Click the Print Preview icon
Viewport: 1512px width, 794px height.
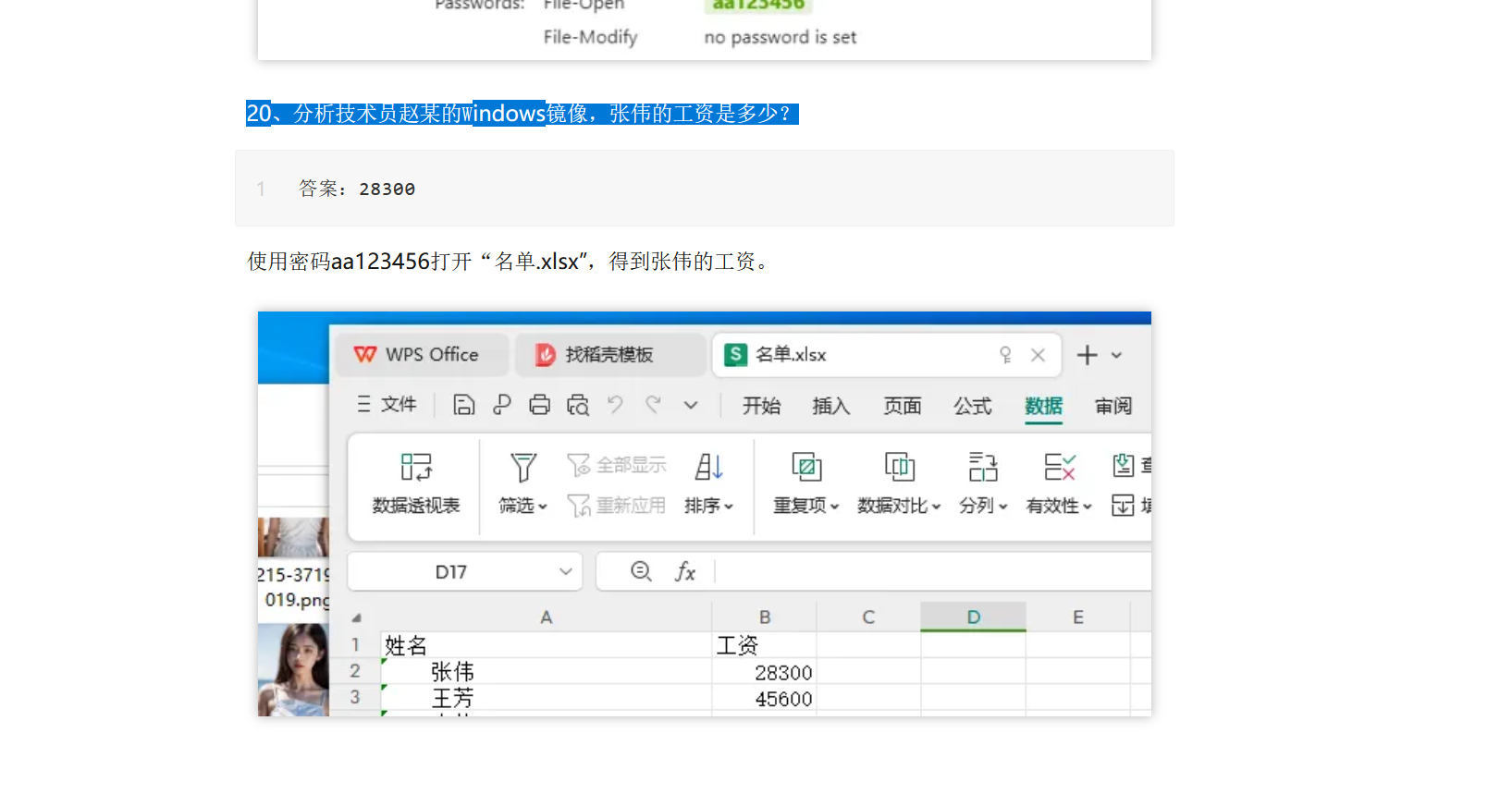(578, 405)
